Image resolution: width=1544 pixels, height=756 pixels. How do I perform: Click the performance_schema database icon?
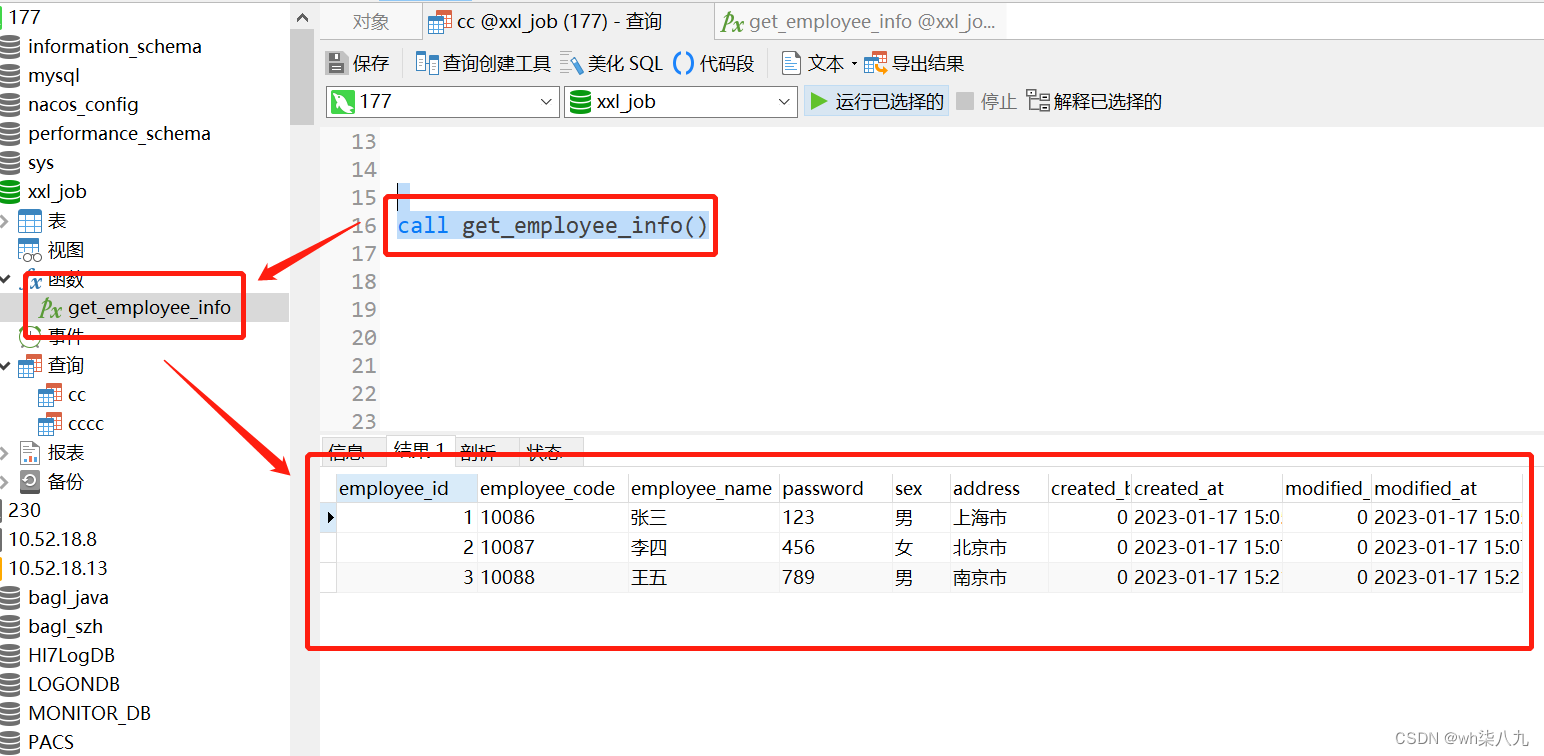[10, 134]
